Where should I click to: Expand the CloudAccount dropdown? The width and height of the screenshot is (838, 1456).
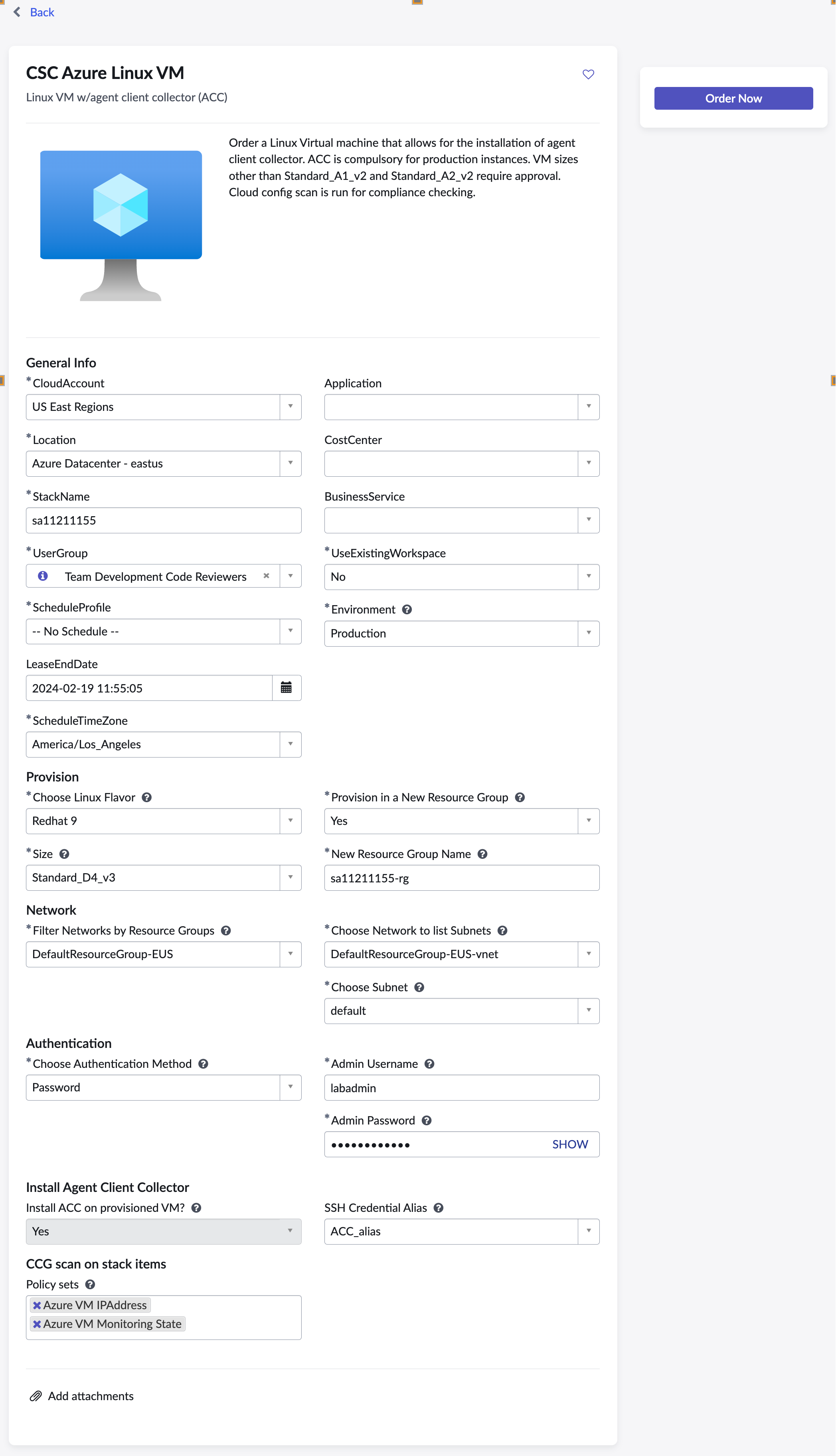coord(290,407)
